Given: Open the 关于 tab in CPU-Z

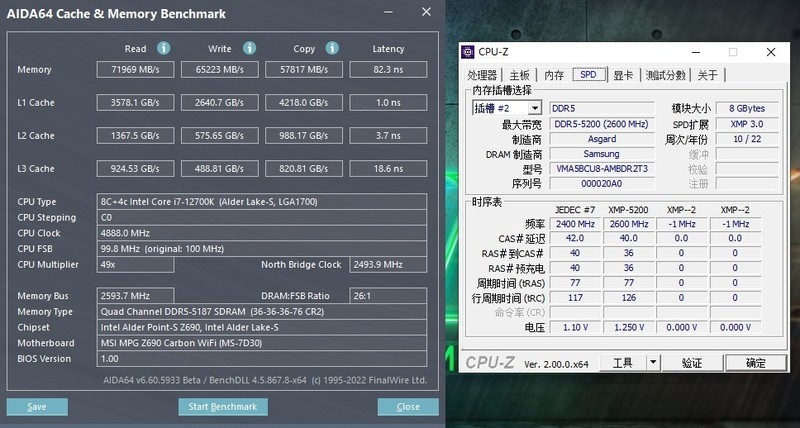Looking at the screenshot, I should pos(707,75).
